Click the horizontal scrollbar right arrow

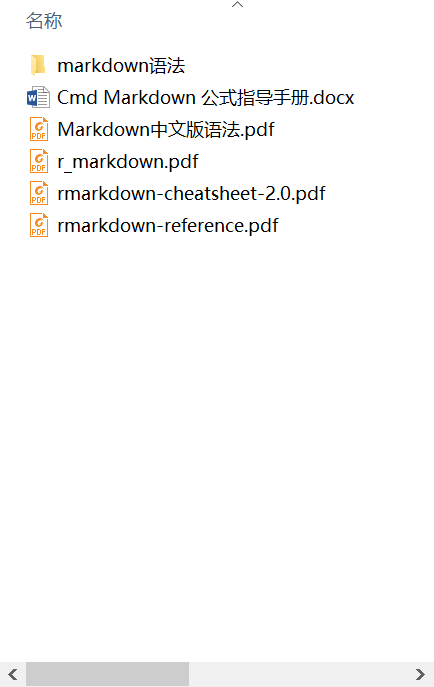[420, 674]
